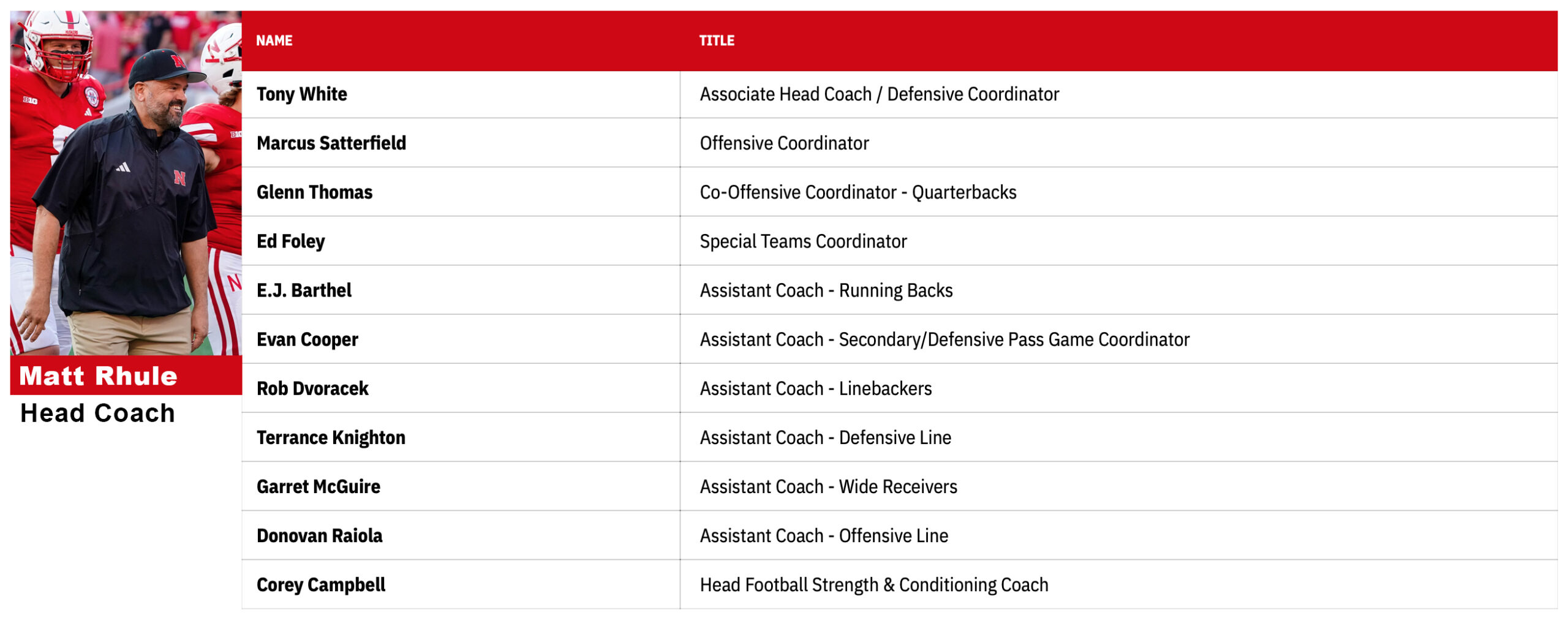Click the Head Coach caption text

(98, 413)
